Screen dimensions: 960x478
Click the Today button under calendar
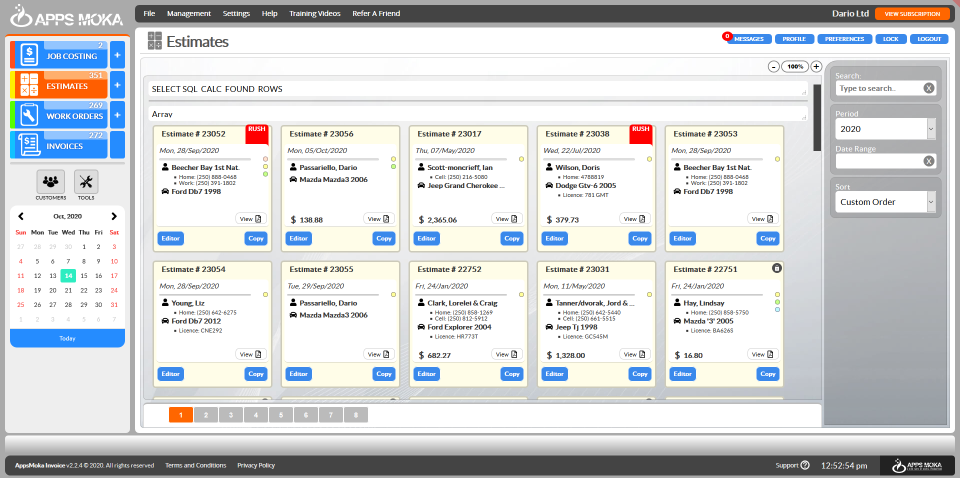pos(67,338)
